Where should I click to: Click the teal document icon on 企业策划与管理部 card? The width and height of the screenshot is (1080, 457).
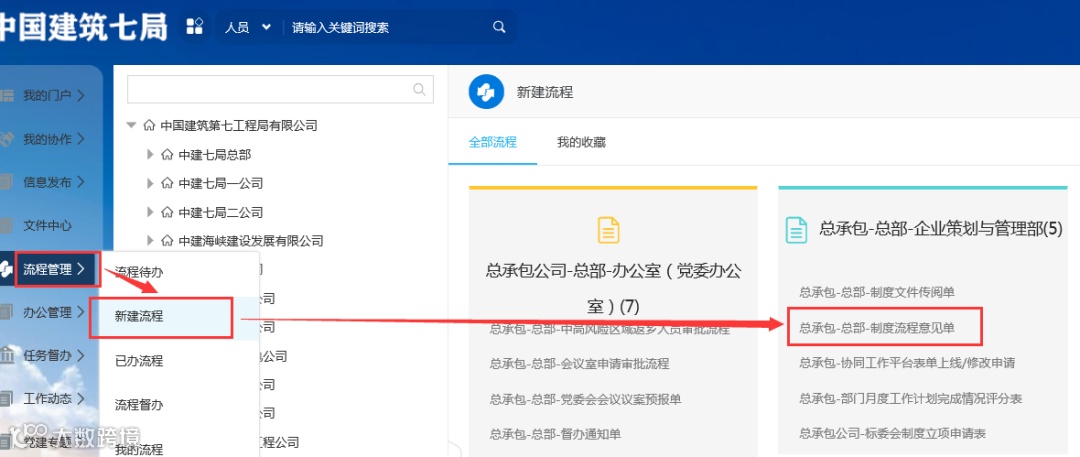(796, 230)
